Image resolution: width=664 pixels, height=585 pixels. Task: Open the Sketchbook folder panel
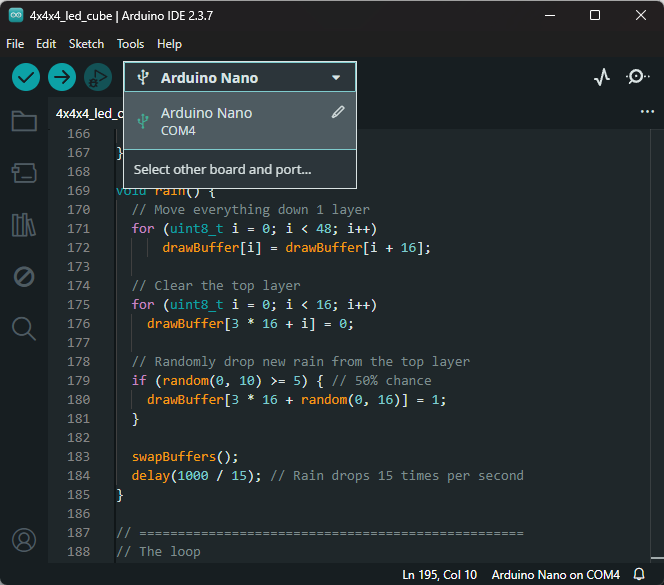[24, 122]
